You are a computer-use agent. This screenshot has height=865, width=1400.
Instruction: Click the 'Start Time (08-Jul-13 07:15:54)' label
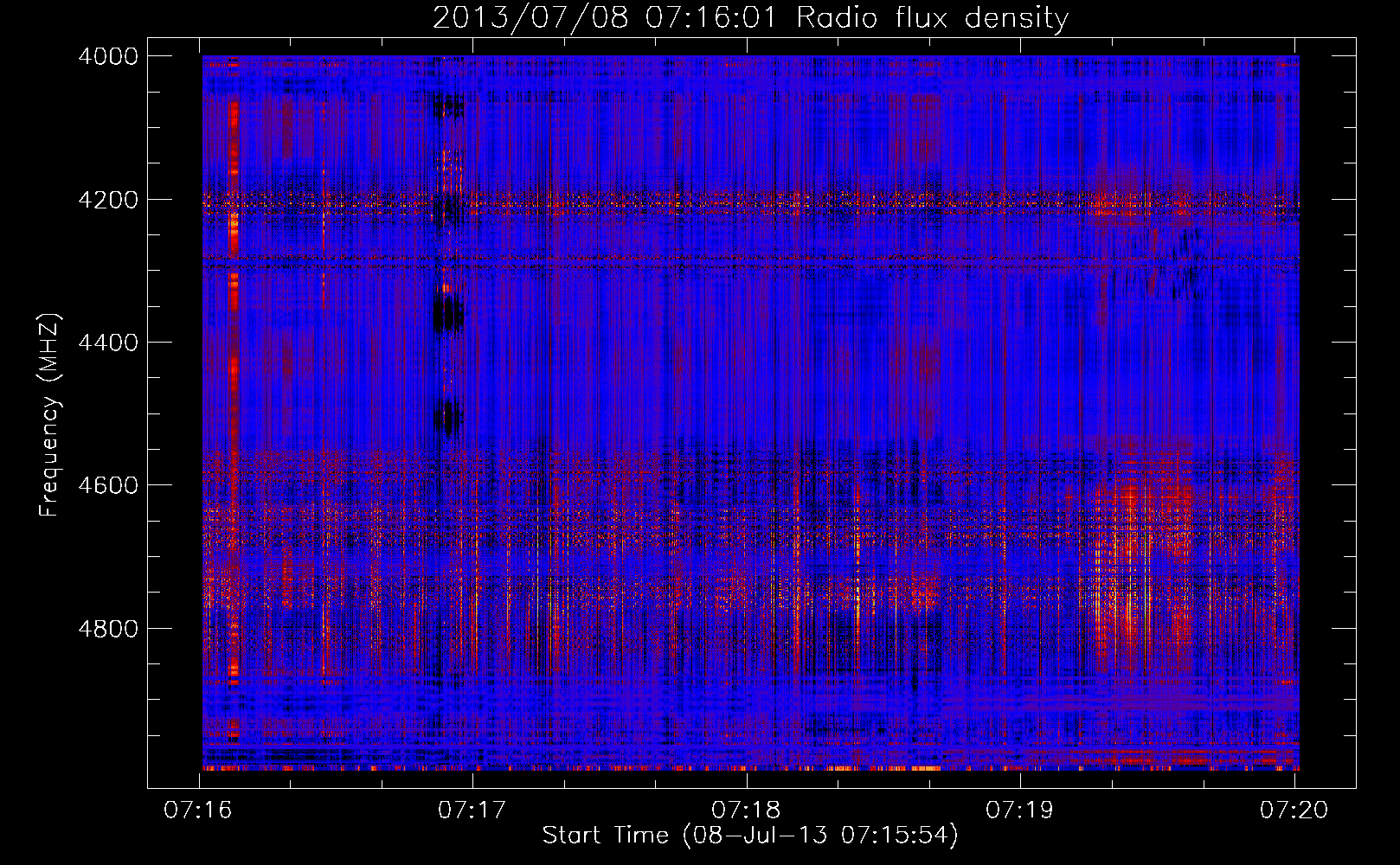coord(750,835)
